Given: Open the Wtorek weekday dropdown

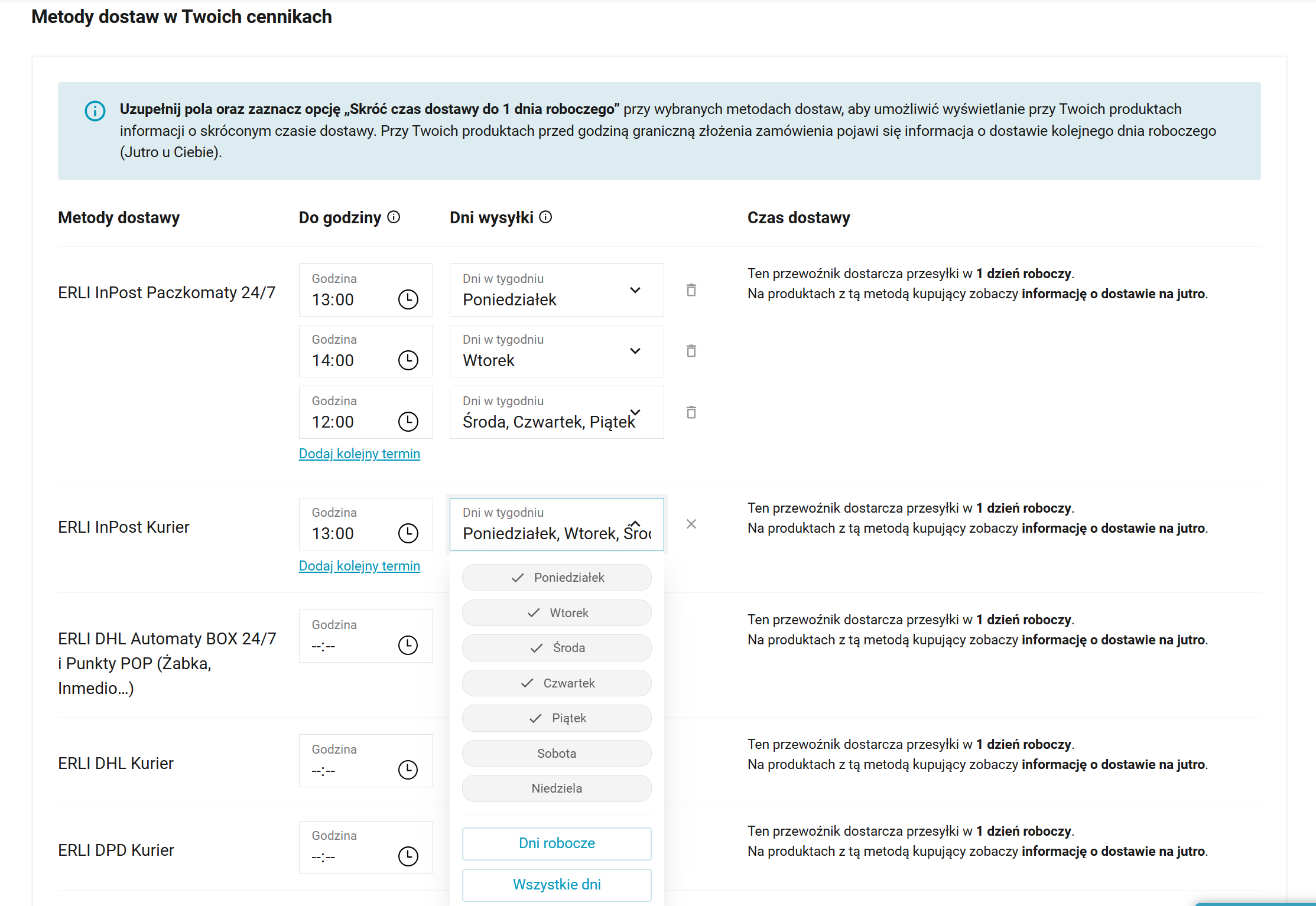Looking at the screenshot, I should tap(635, 351).
